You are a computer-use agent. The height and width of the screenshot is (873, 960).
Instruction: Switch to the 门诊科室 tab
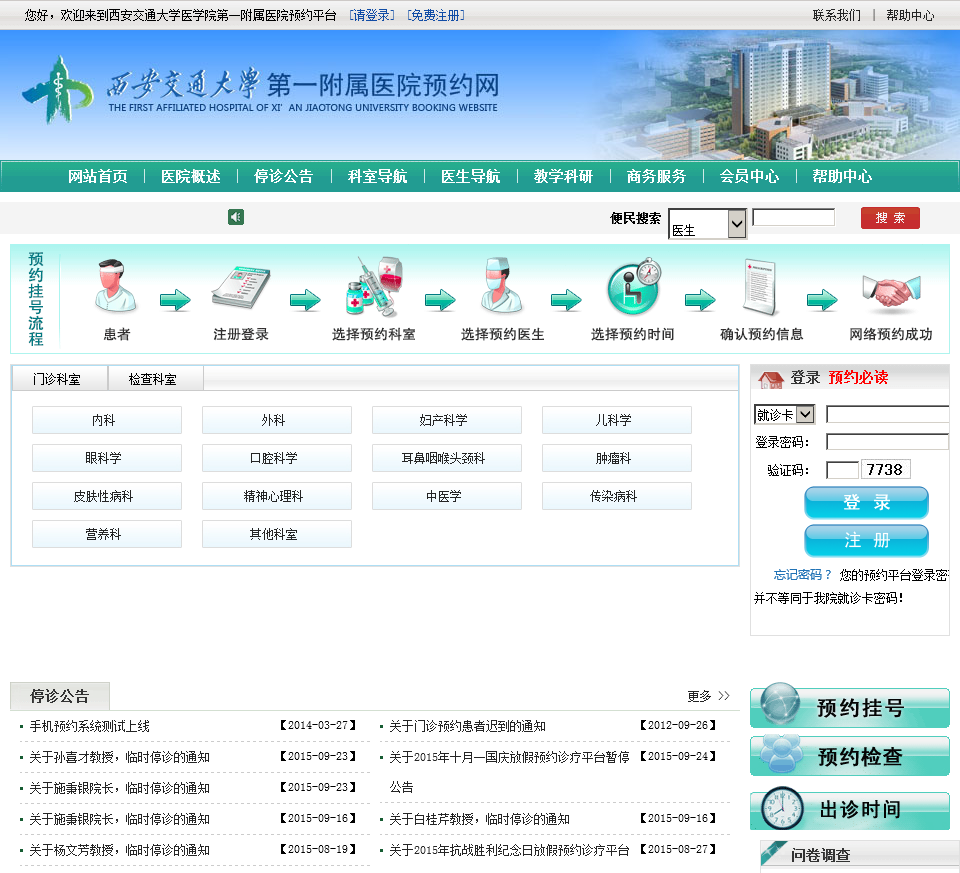tap(59, 378)
